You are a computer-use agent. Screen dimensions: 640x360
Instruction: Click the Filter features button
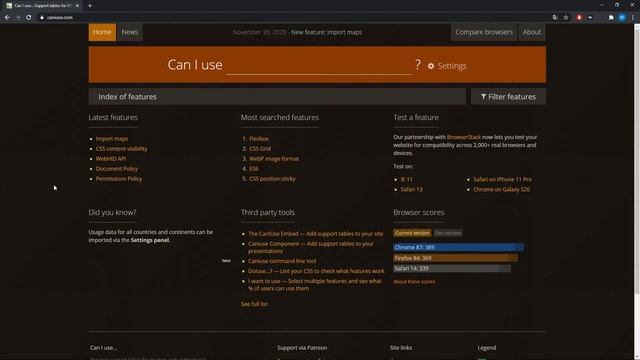pos(508,97)
